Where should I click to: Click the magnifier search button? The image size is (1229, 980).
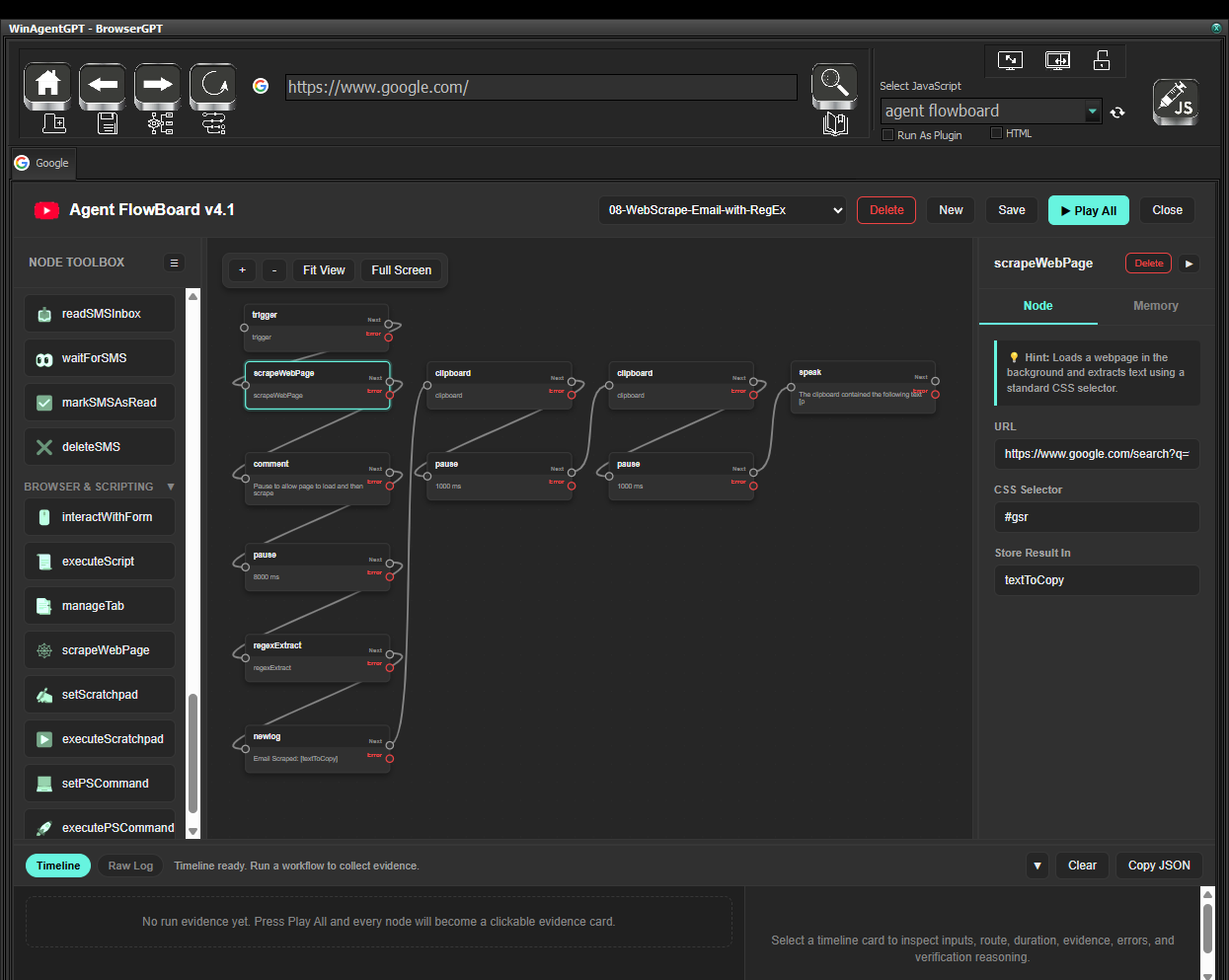(835, 85)
